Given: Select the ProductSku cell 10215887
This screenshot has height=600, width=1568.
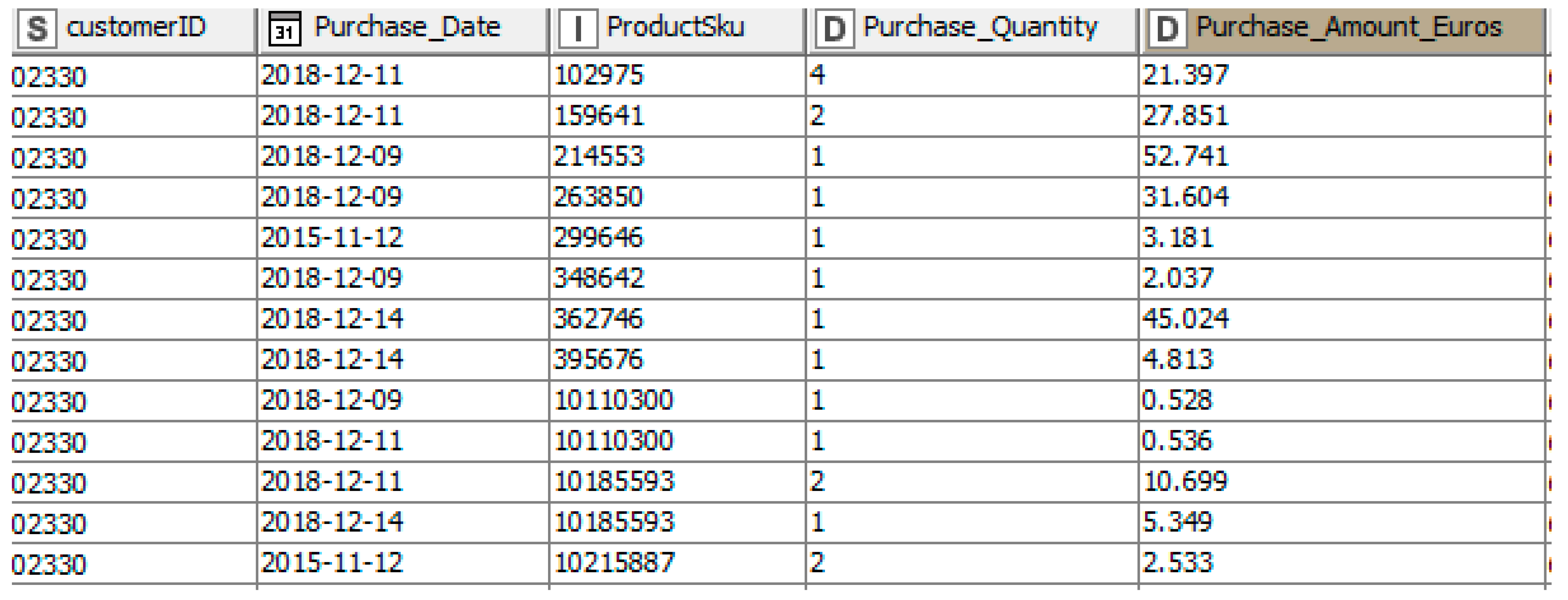Looking at the screenshot, I should [x=614, y=562].
